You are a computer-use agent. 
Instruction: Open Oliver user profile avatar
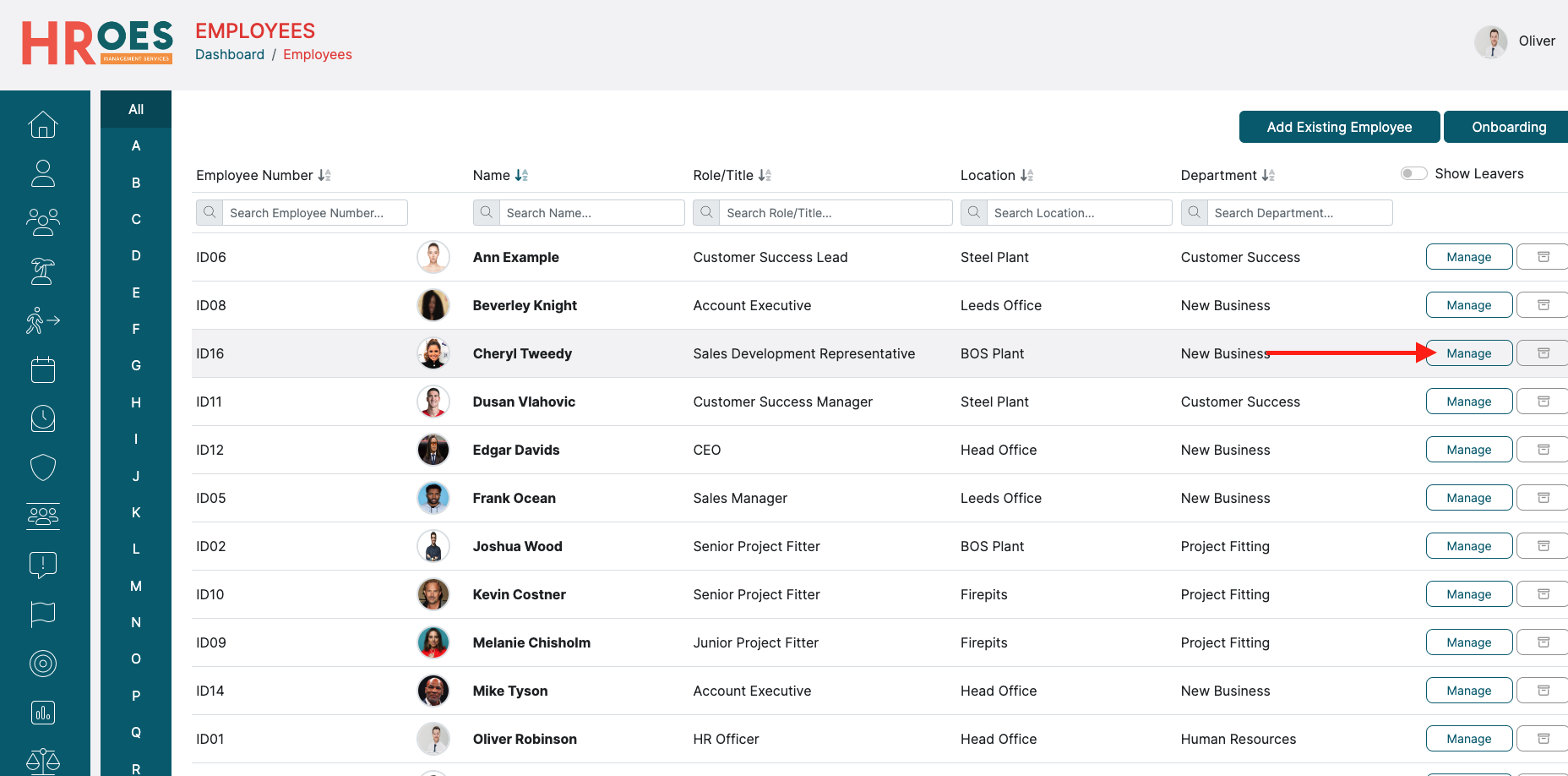(x=1491, y=41)
